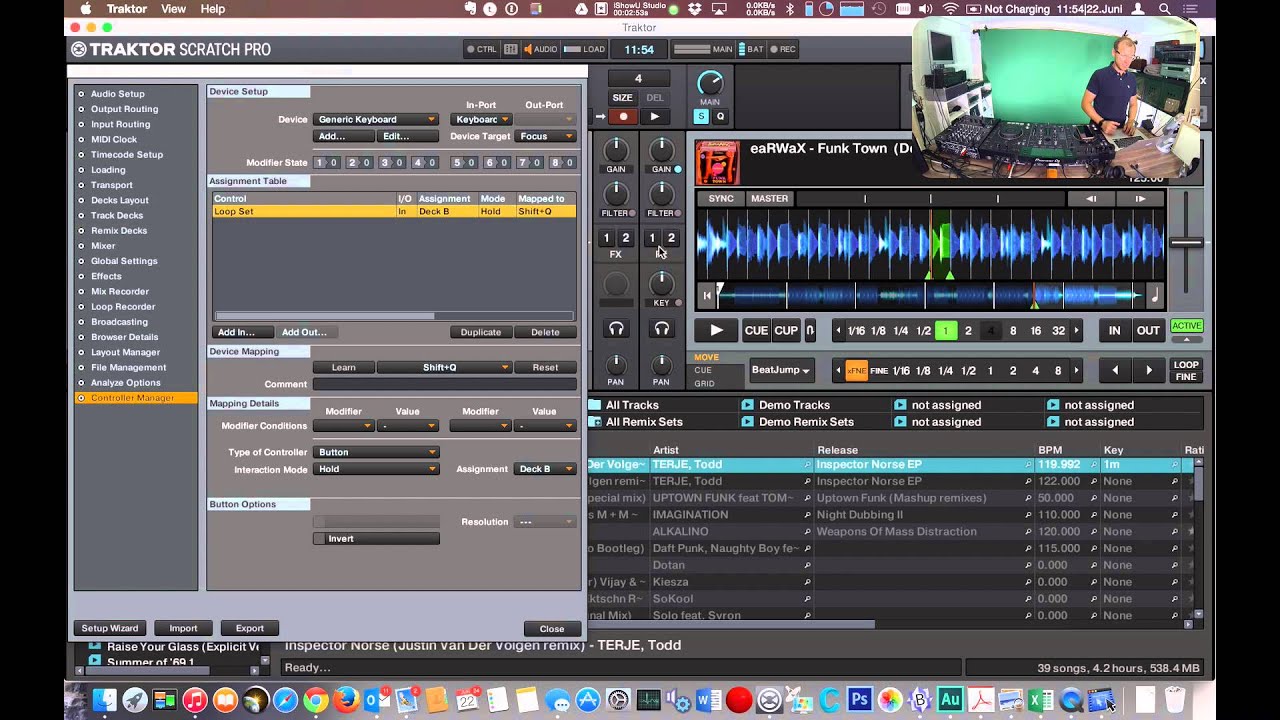This screenshot has height=720, width=1280.
Task: Click the note icon beside overview waveform
Action: [1154, 295]
